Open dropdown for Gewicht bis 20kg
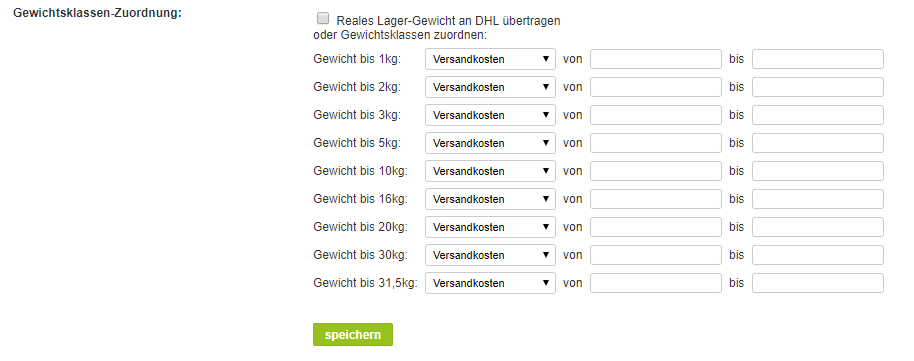Image resolution: width=914 pixels, height=361 pixels. (x=490, y=227)
